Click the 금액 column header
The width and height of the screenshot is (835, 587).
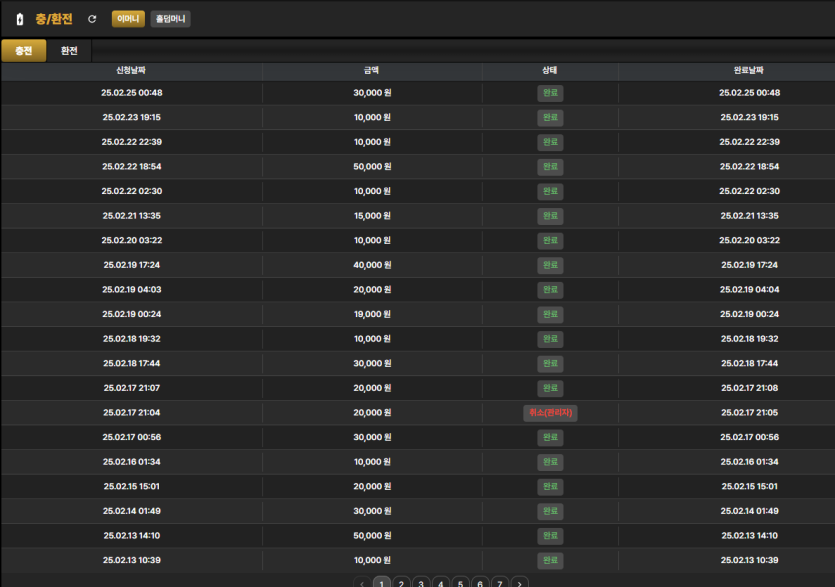(x=372, y=70)
